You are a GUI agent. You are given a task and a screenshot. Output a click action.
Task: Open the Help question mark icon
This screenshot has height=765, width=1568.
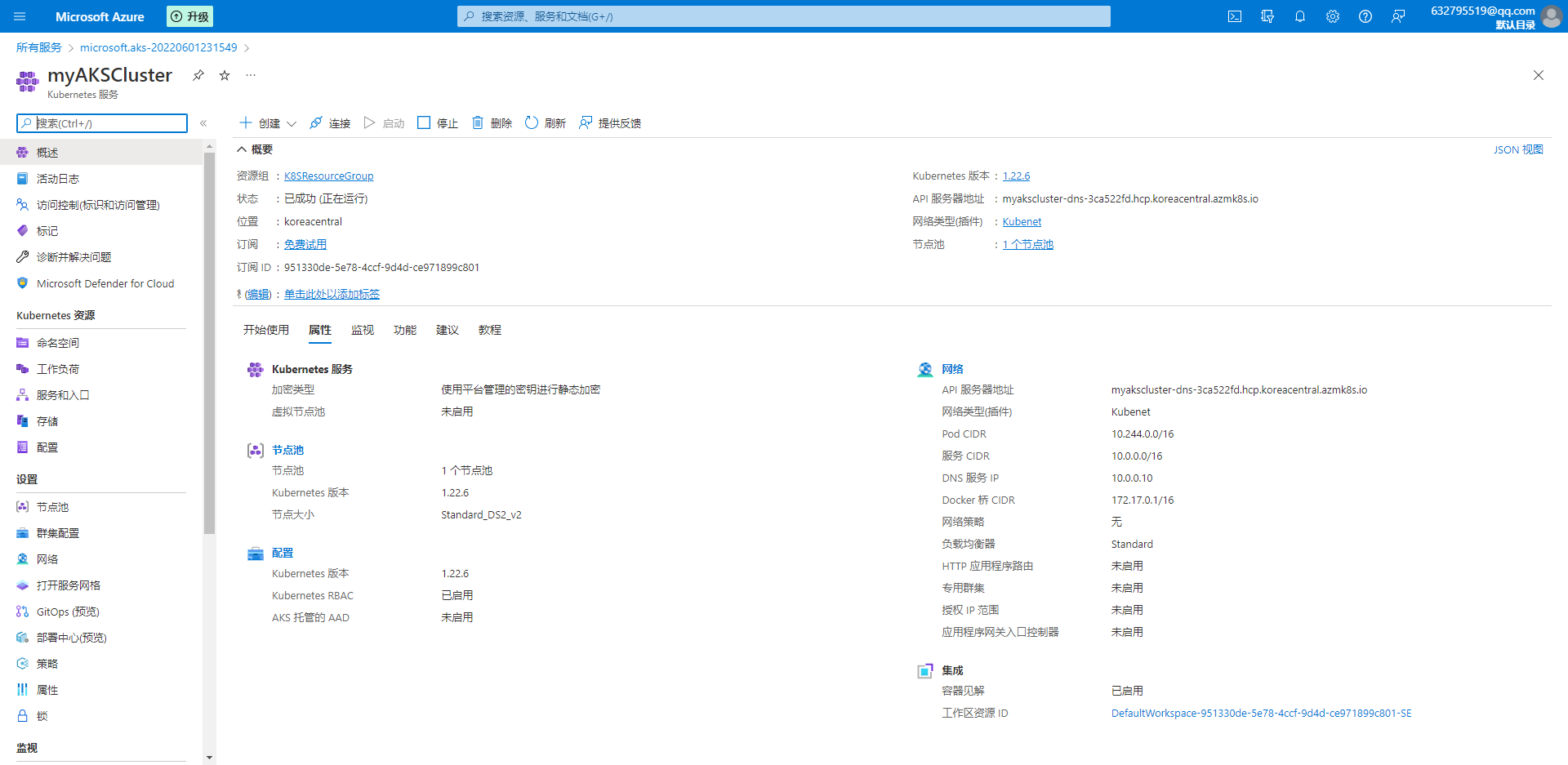coord(1365,16)
